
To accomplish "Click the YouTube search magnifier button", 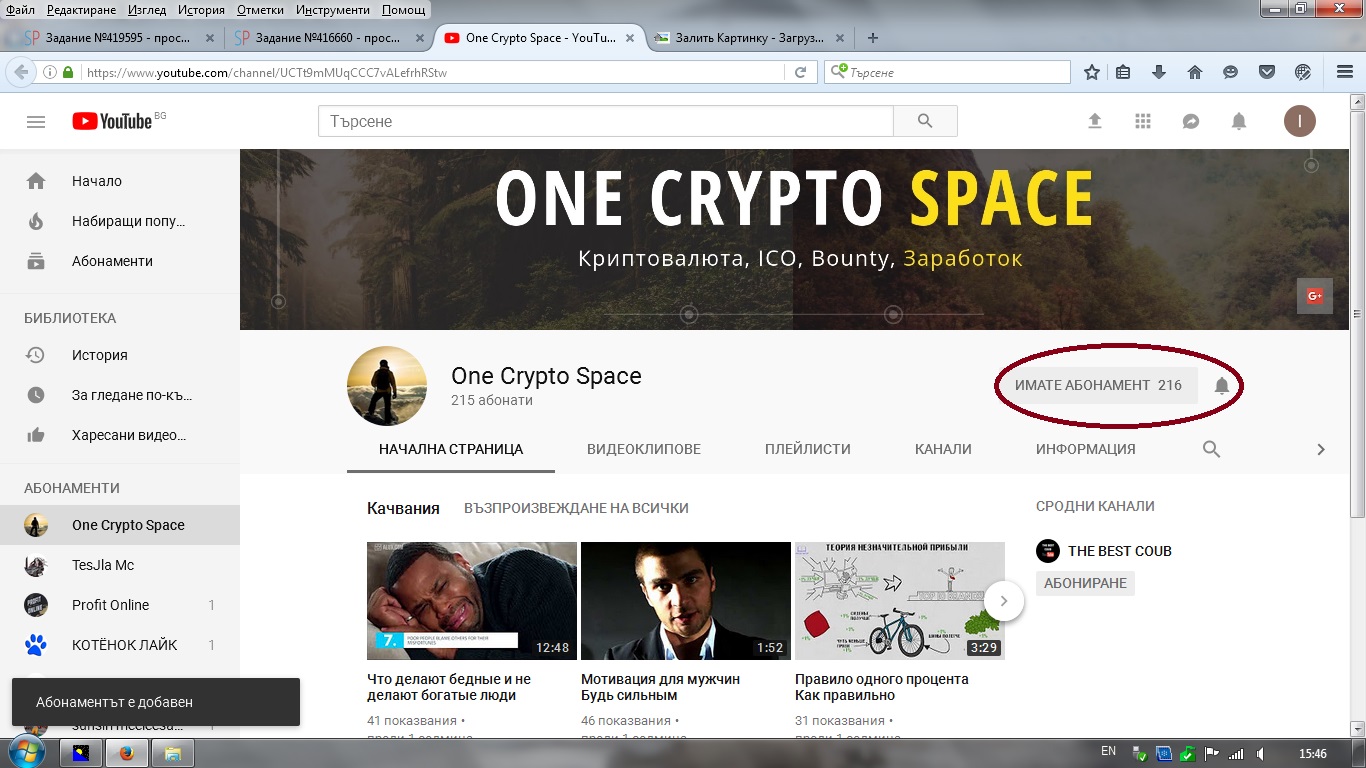I will [x=925, y=121].
